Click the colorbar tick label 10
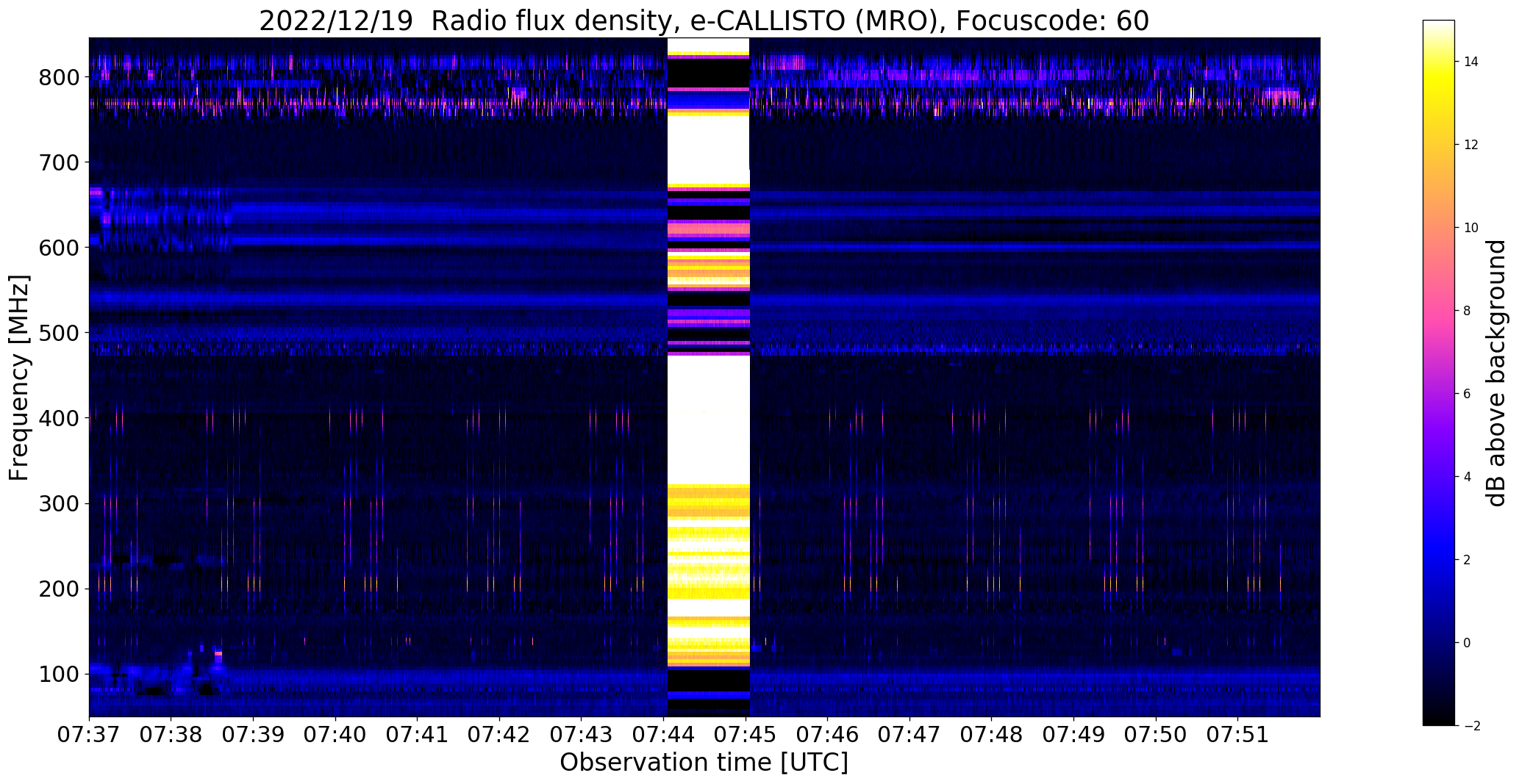Viewport: 1519px width, 784px height. tap(1471, 228)
